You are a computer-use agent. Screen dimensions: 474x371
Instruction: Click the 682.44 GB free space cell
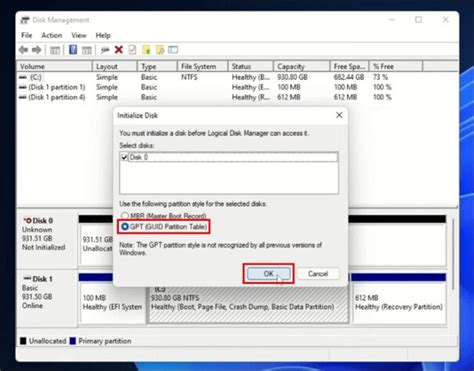[349, 77]
